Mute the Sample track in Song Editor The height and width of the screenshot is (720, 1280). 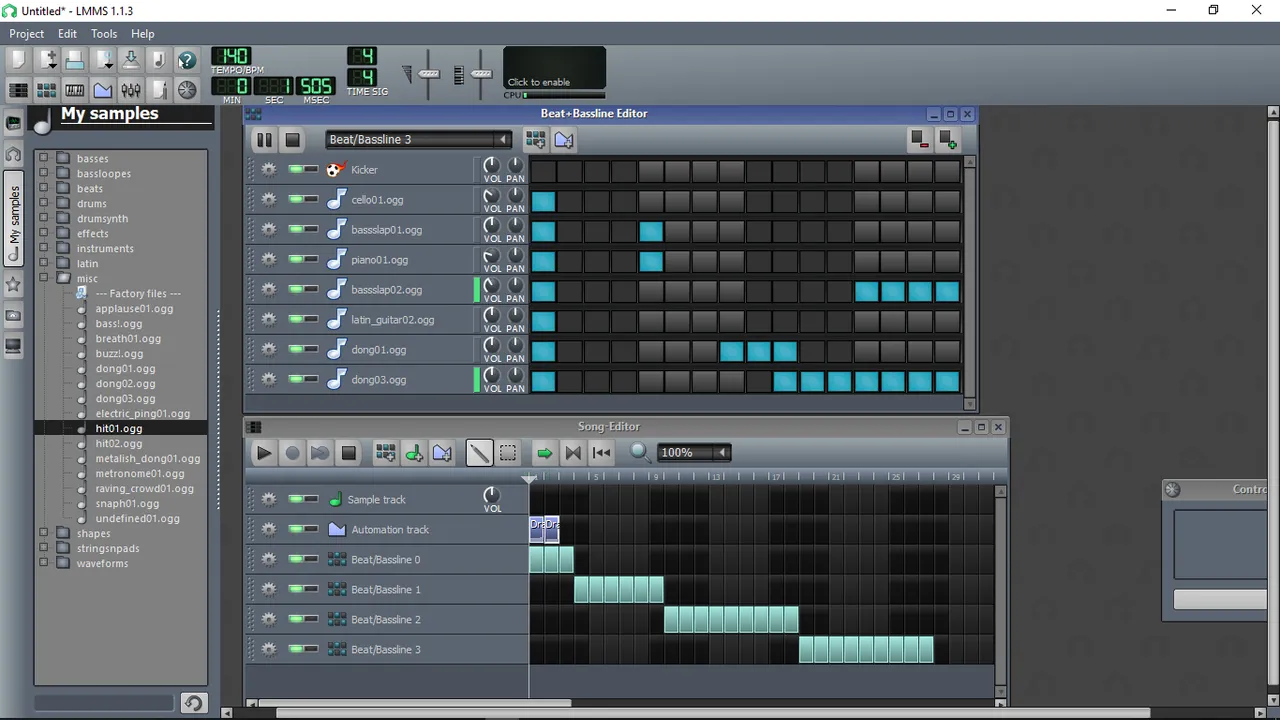pyautogui.click(x=296, y=499)
